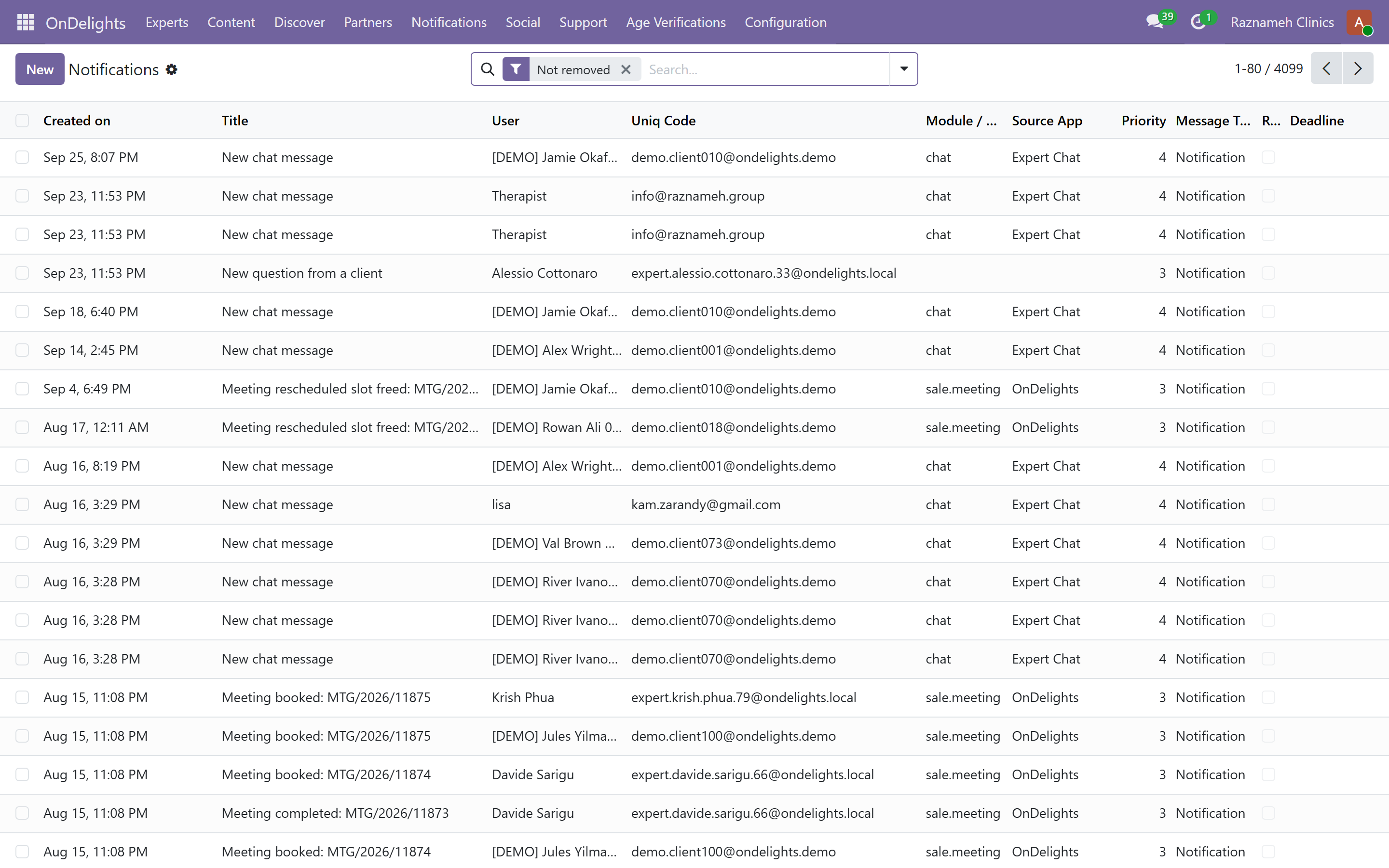Open the Support menu
This screenshot has width=1389, height=868.
(x=583, y=22)
